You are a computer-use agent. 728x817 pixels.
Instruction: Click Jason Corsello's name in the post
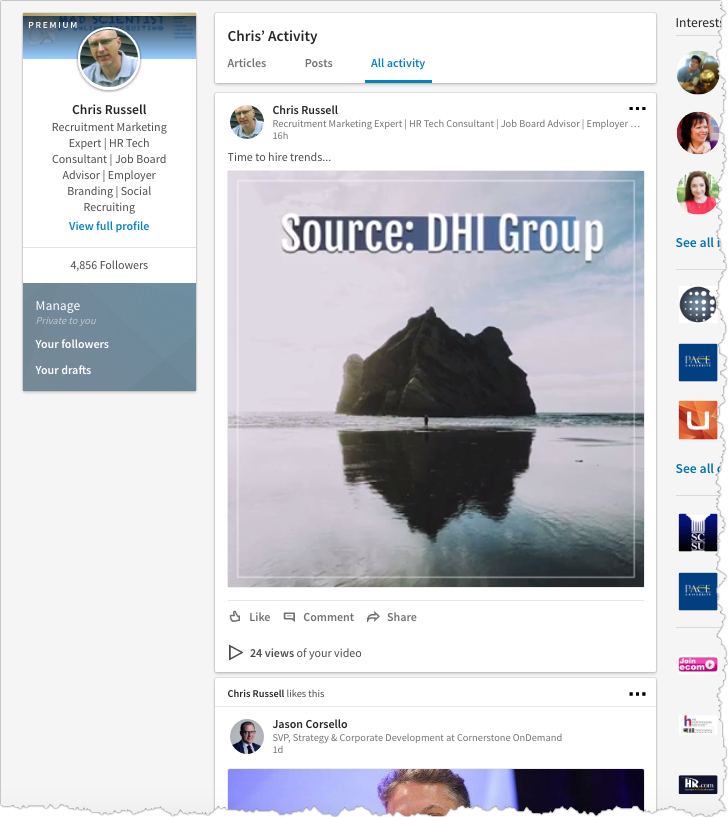click(310, 724)
